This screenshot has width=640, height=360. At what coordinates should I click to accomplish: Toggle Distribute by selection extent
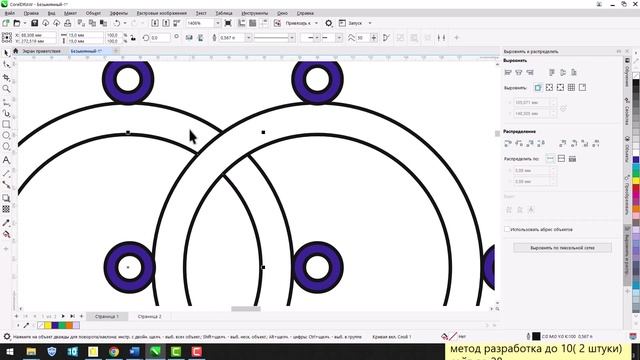coord(550,159)
